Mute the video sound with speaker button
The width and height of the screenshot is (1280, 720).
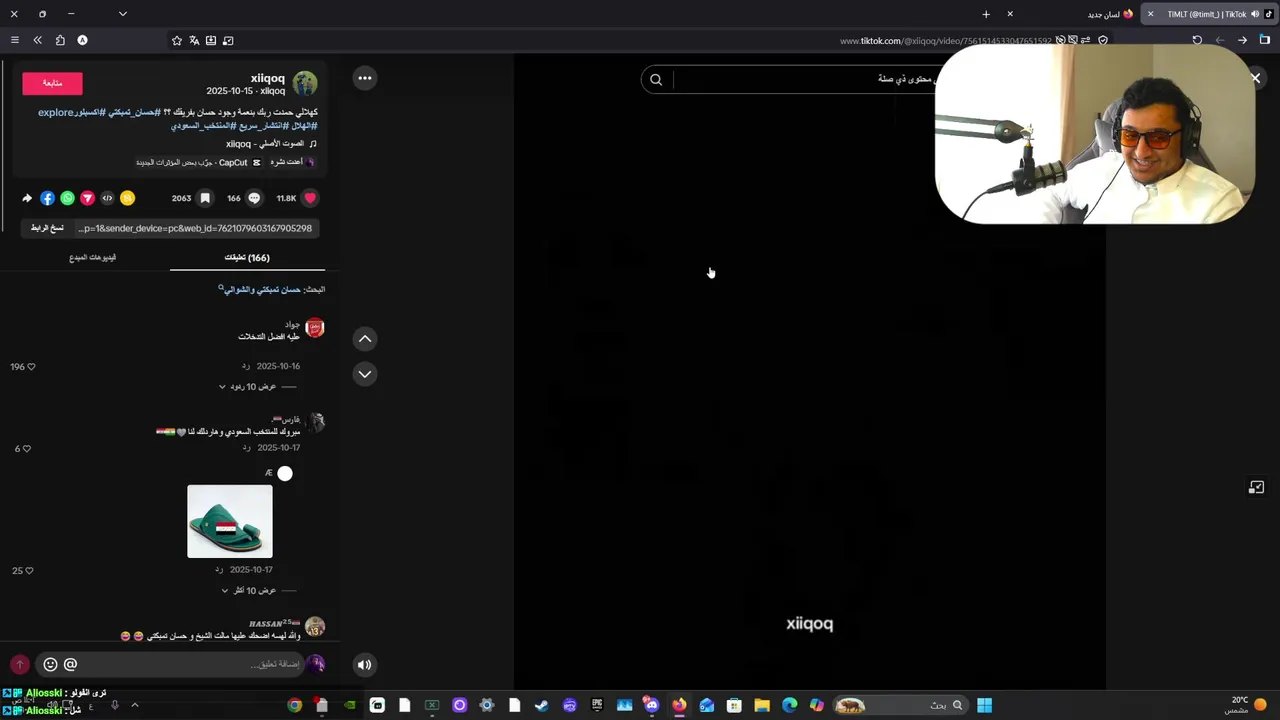tap(365, 664)
